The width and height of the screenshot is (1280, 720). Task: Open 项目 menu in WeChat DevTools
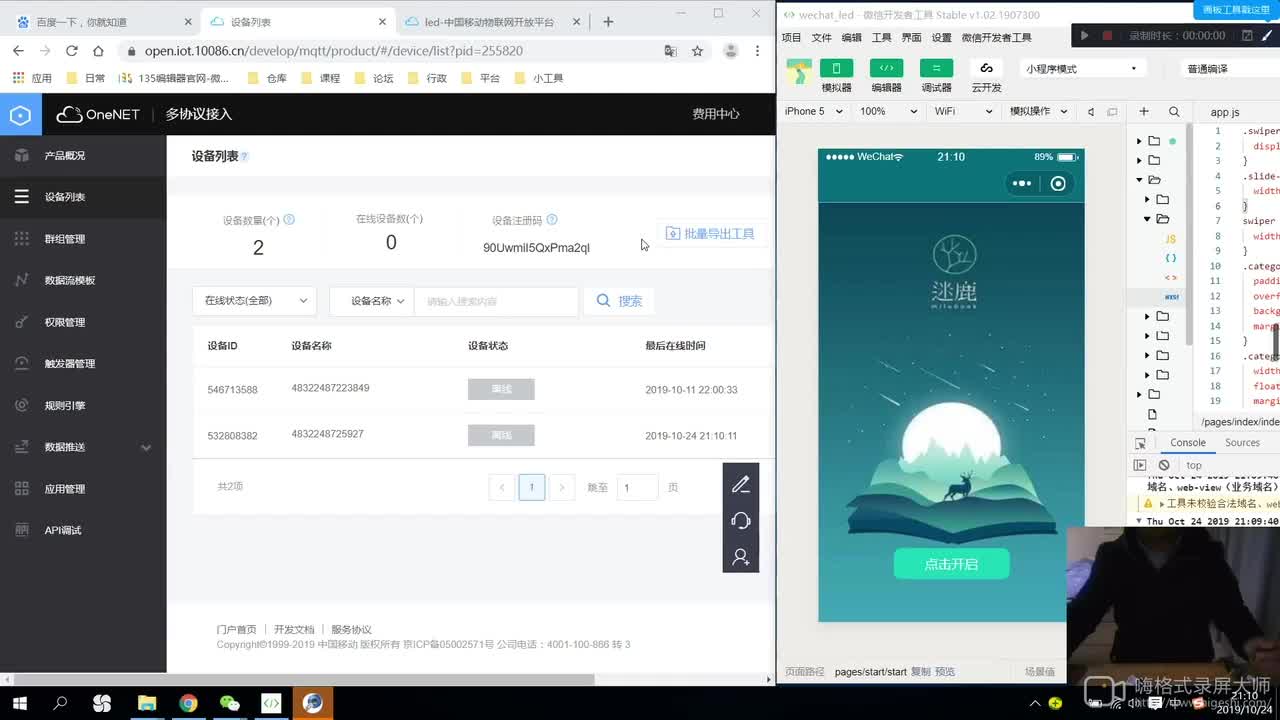tap(791, 38)
